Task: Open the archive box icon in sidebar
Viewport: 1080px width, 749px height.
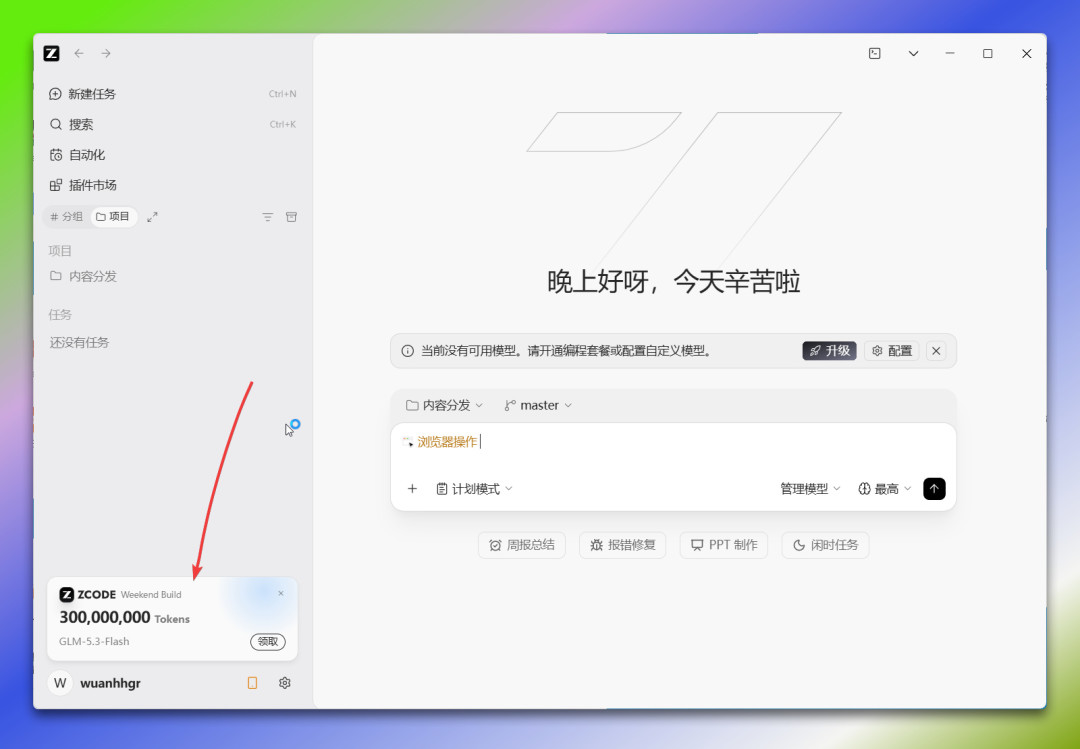Action: coord(291,217)
